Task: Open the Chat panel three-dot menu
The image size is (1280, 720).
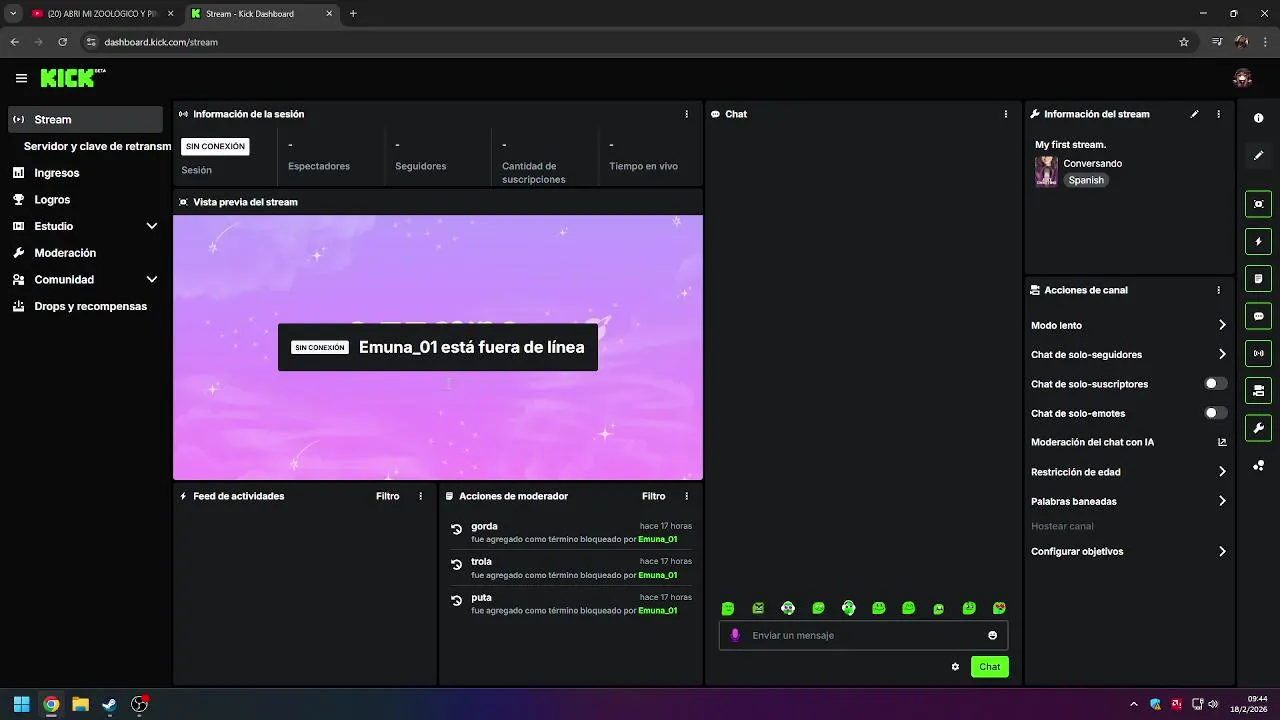Action: pos(1006,114)
